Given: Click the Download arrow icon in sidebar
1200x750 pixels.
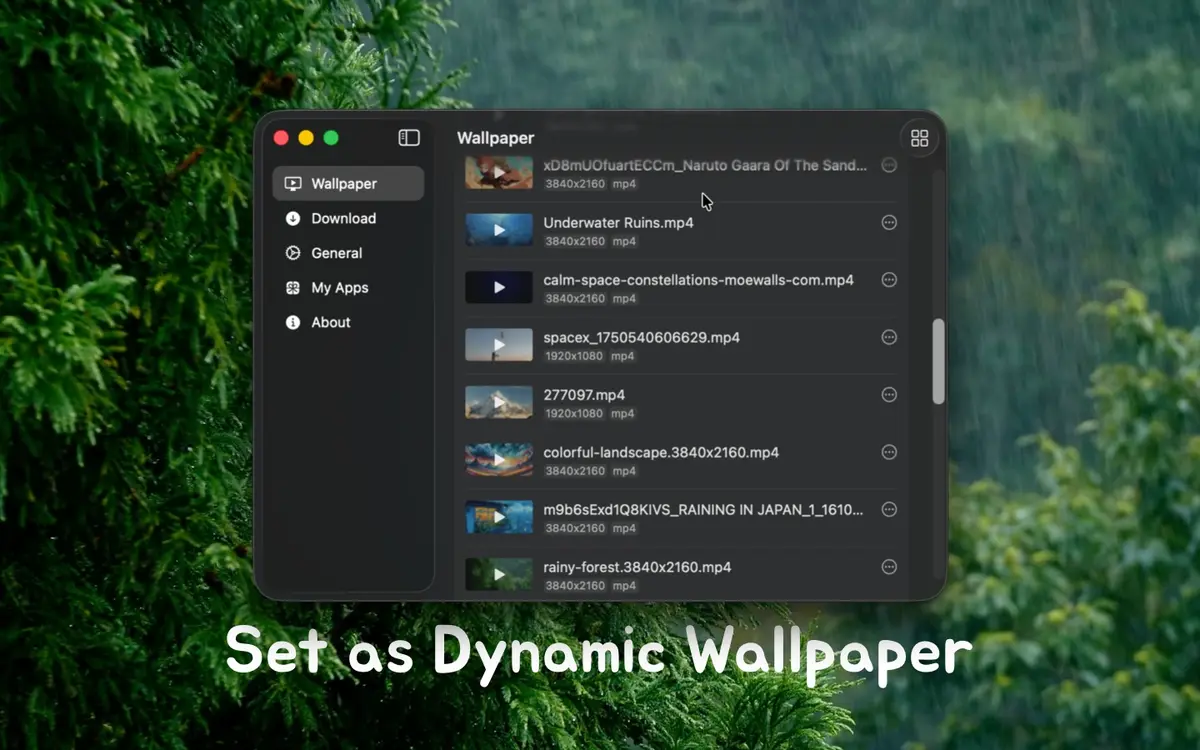Looking at the screenshot, I should point(292,218).
